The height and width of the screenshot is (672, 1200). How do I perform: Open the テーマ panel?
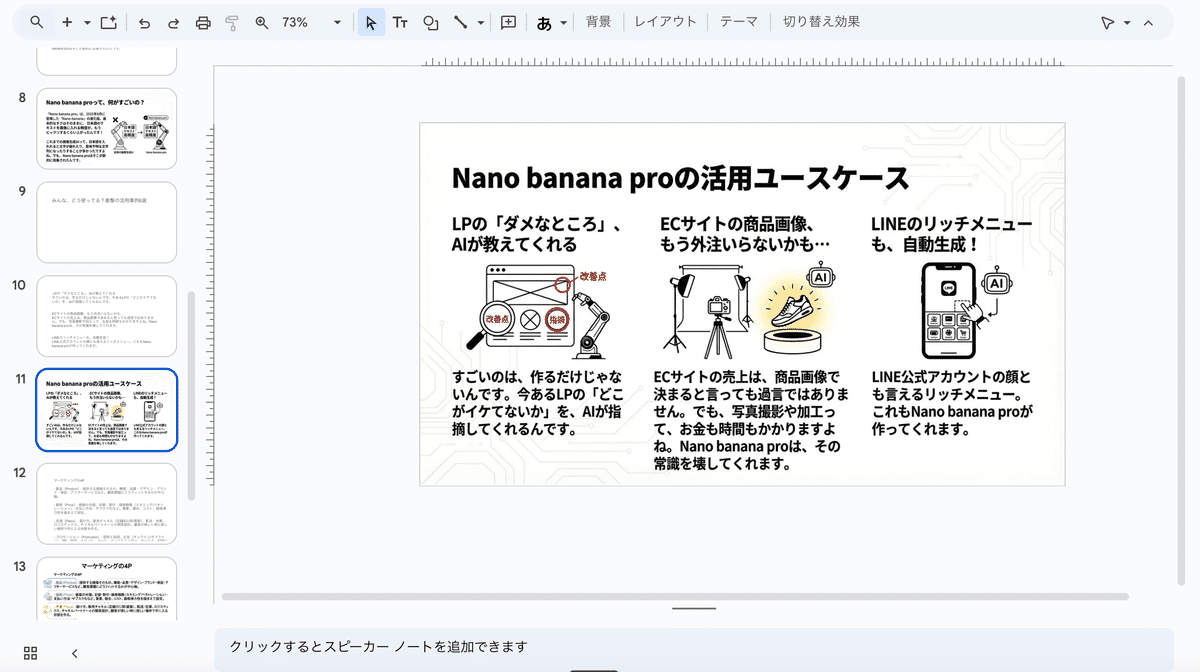[x=739, y=22]
